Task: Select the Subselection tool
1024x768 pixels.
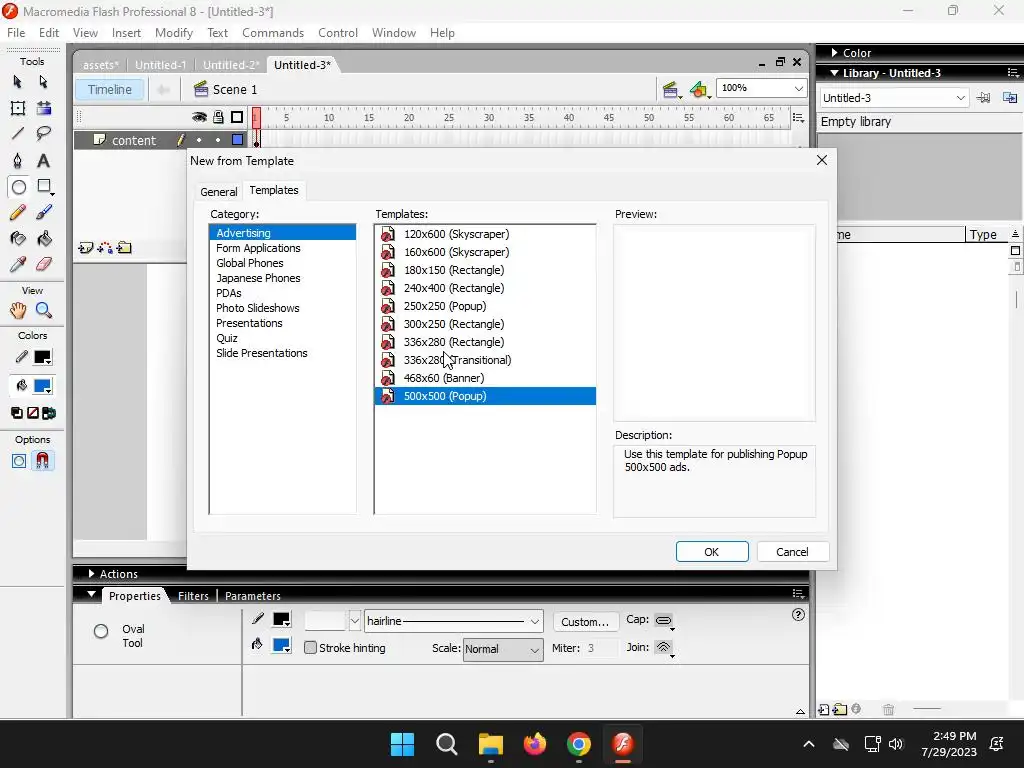Action: click(x=43, y=82)
